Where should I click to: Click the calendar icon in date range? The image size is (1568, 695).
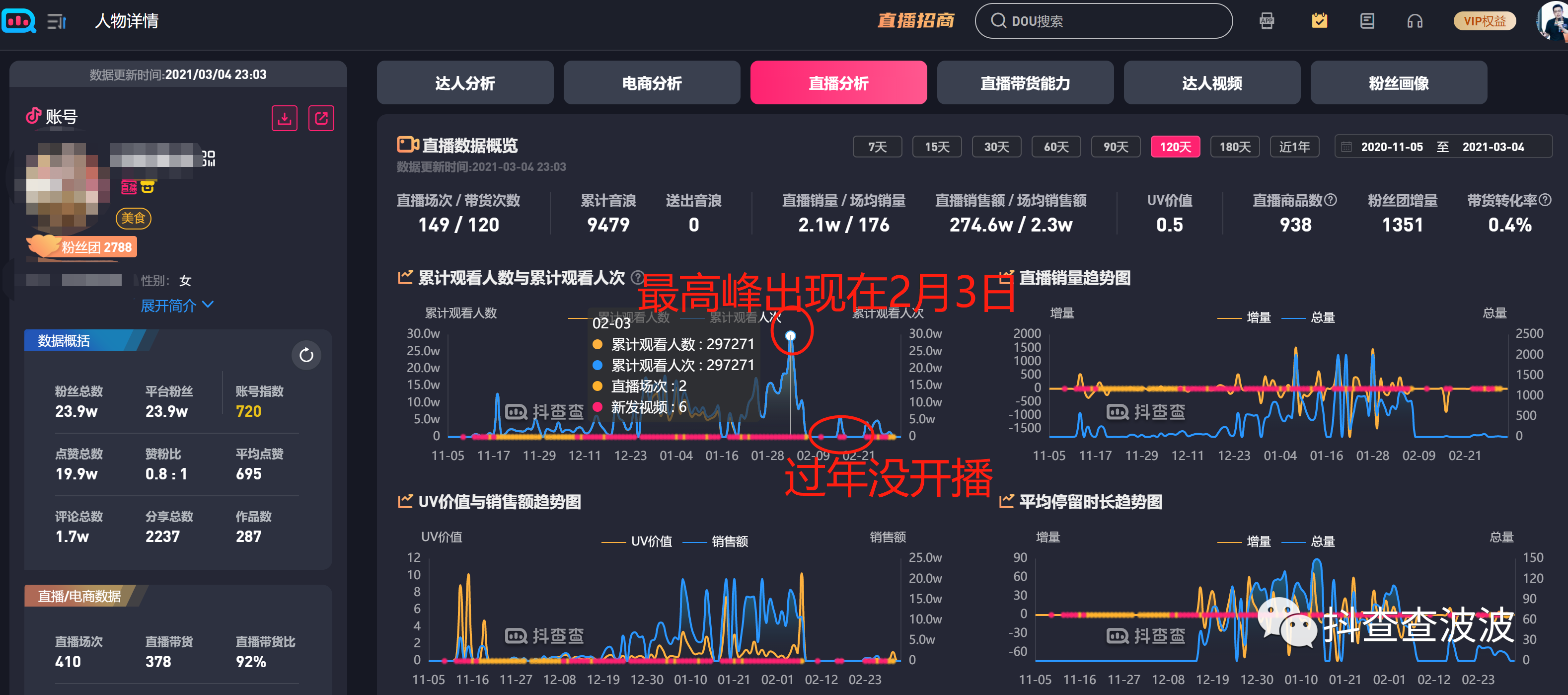point(1346,147)
